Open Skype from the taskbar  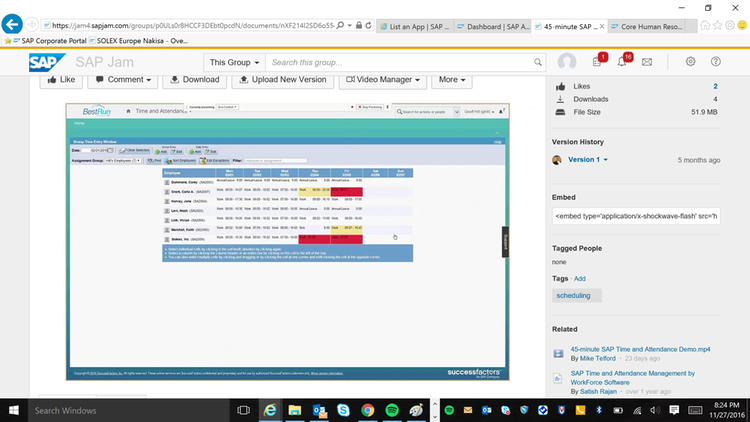coord(343,411)
